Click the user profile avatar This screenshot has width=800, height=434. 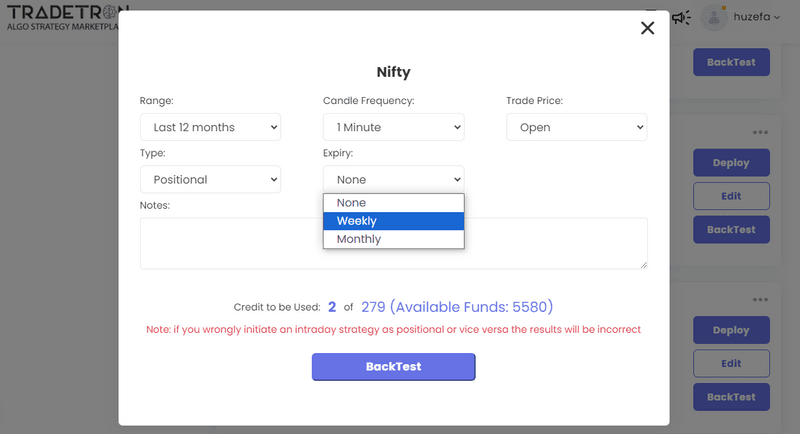714,17
